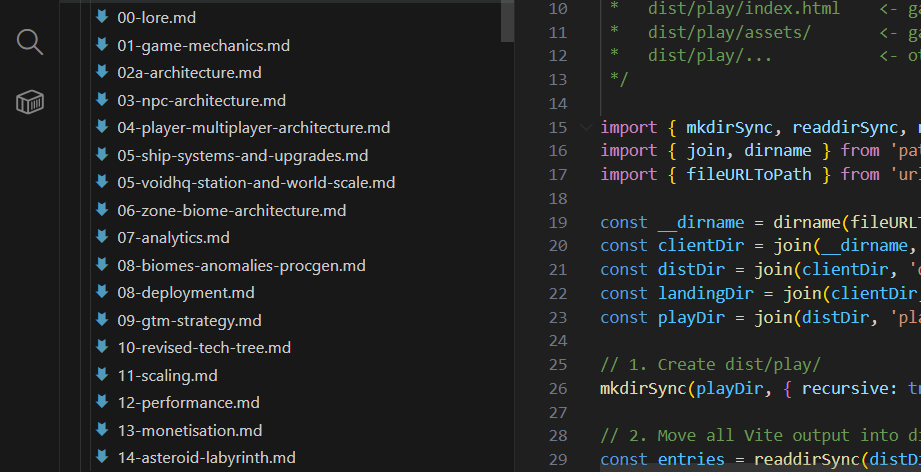Open Search view in activity bar
This screenshot has width=921, height=472.
30,42
